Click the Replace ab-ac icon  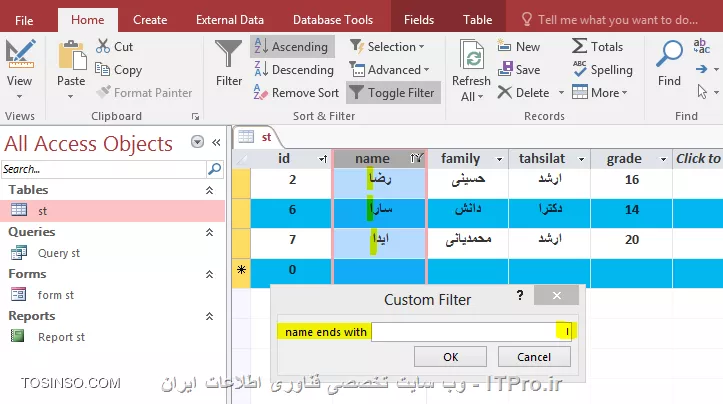[701, 46]
